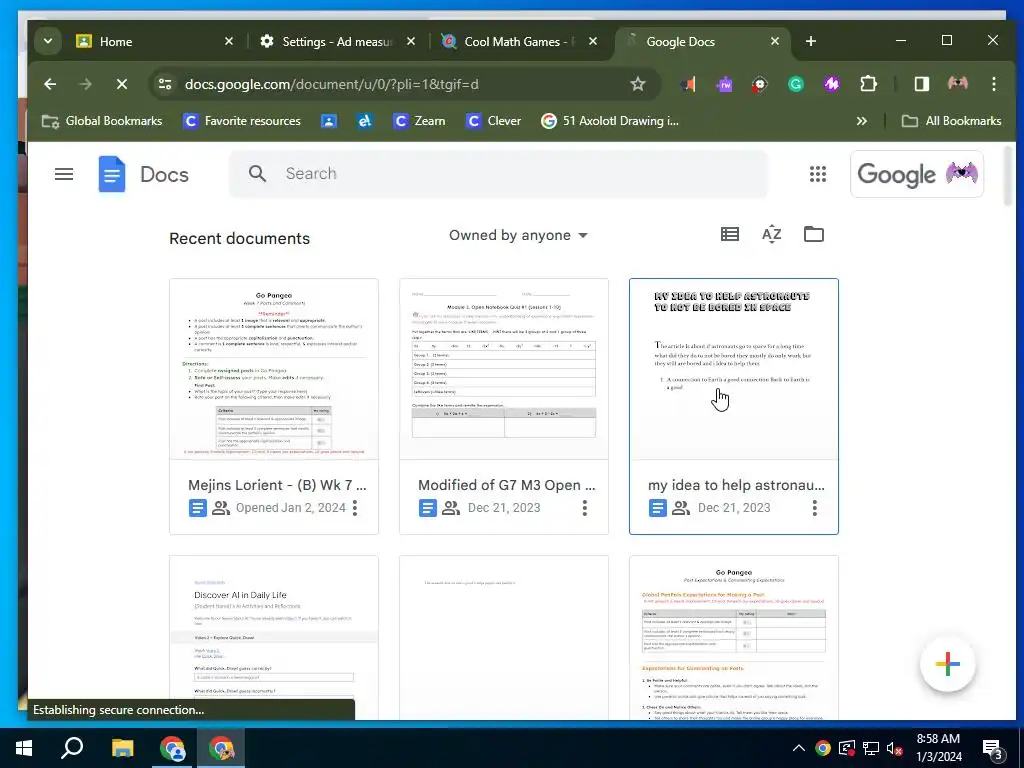Click the Grammarly extension icon
1024x768 pixels.
coord(795,84)
